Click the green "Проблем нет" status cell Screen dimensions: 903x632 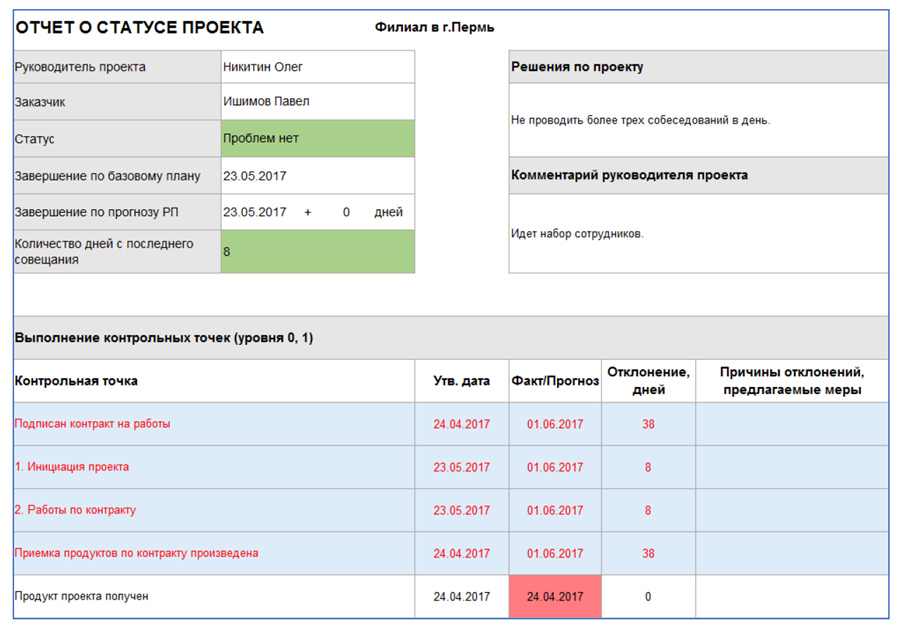pos(317,138)
